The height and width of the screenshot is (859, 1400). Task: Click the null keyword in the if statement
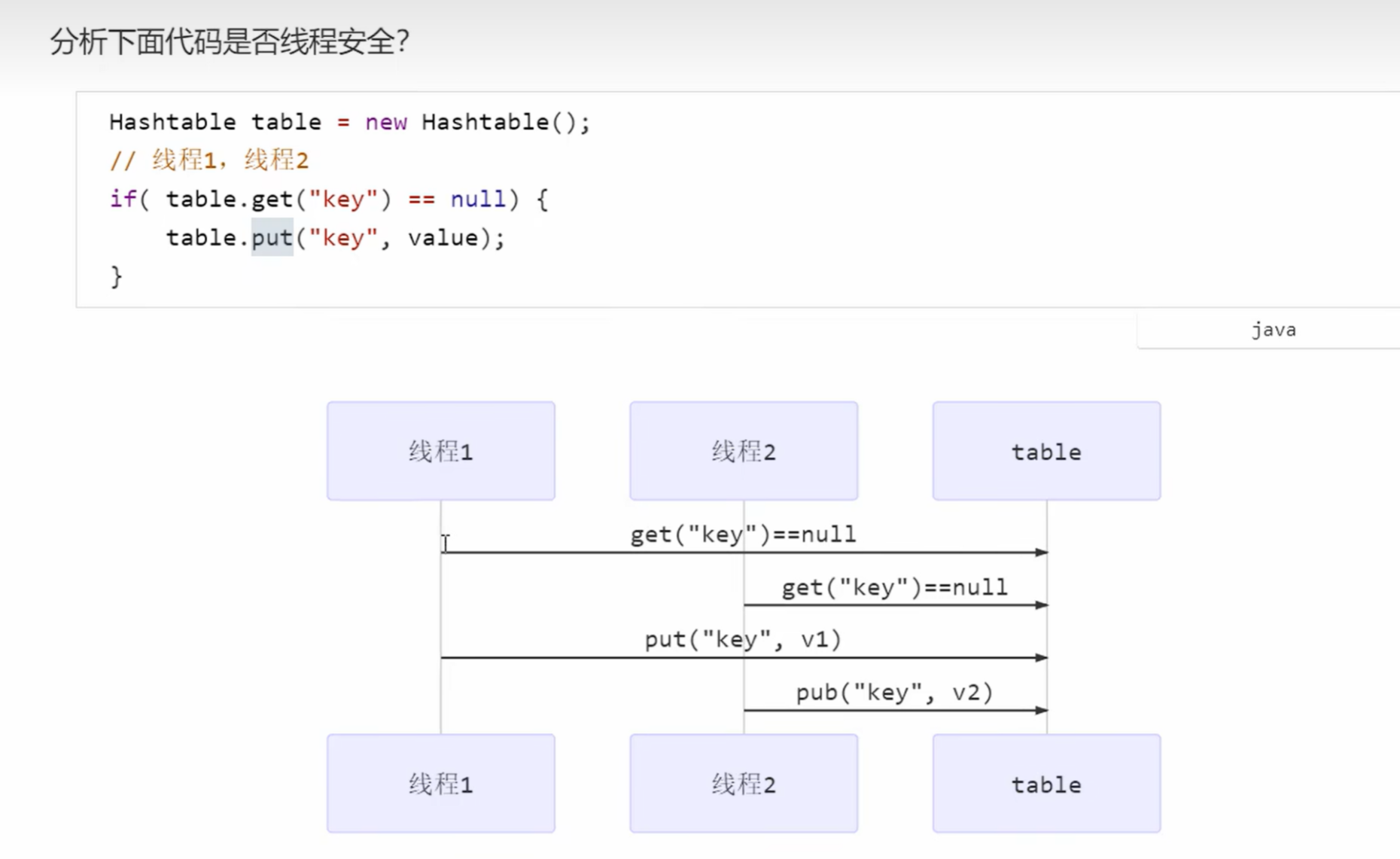point(478,200)
